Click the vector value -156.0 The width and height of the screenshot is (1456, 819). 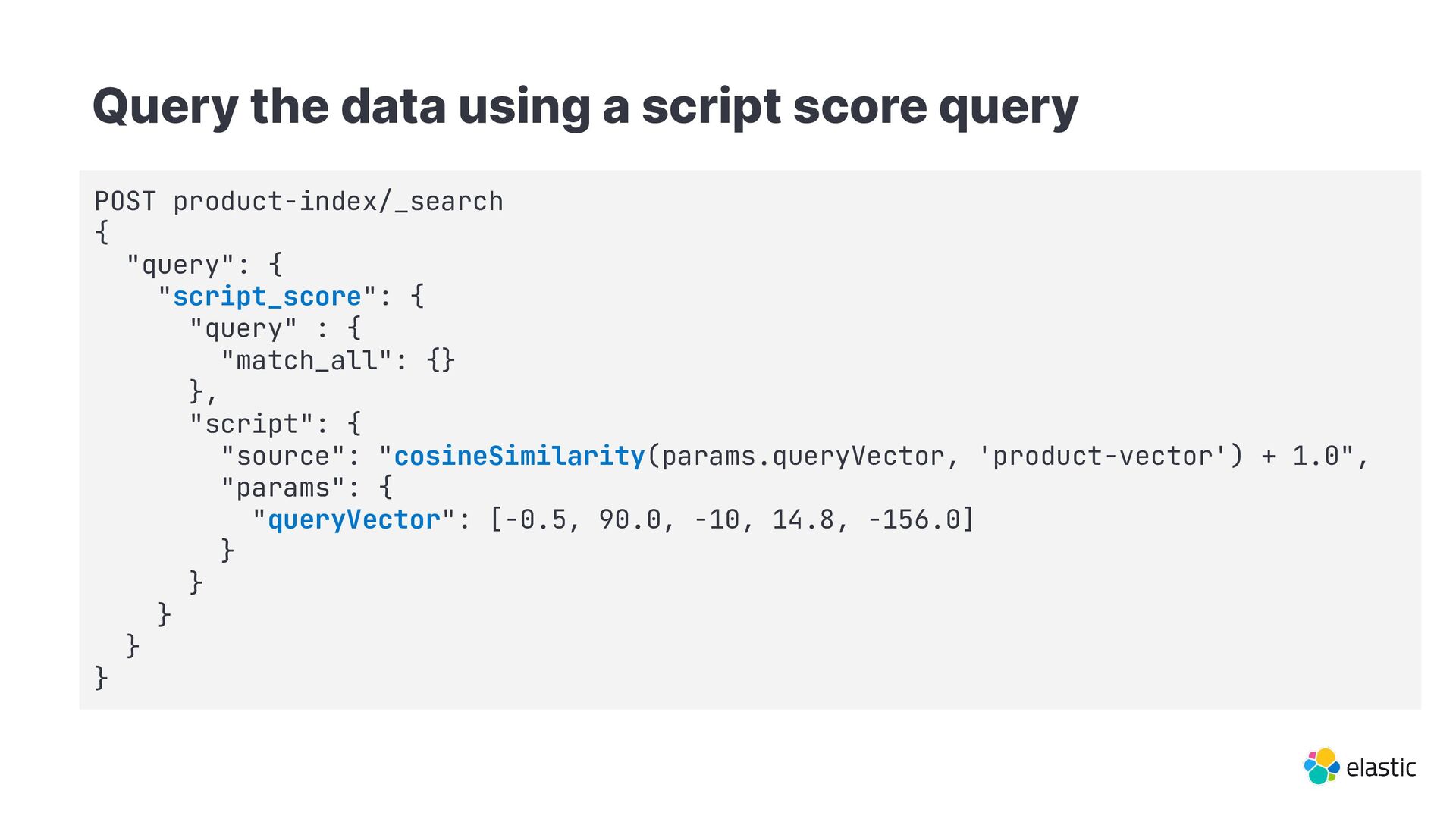coord(914,519)
